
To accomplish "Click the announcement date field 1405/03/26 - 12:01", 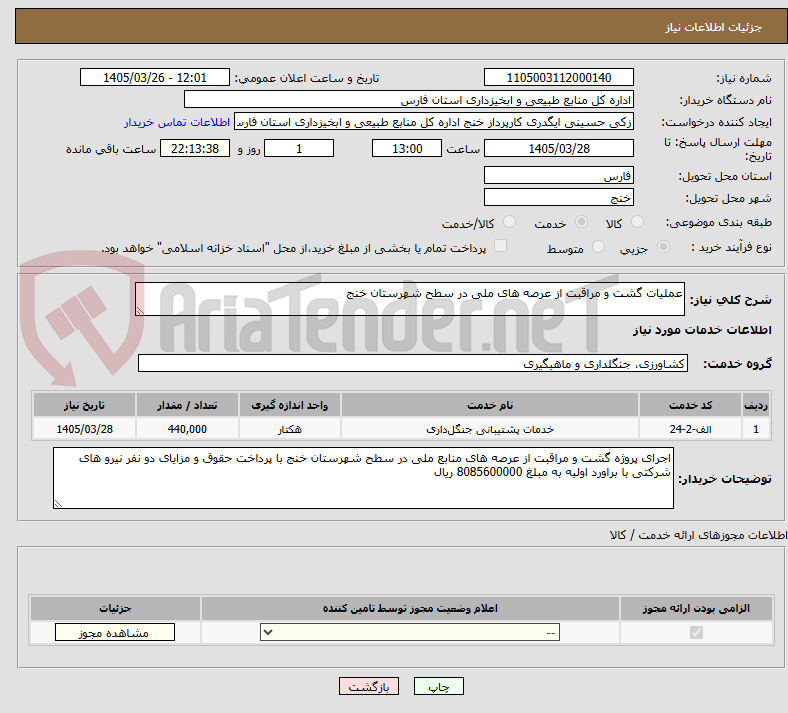I will point(155,77).
